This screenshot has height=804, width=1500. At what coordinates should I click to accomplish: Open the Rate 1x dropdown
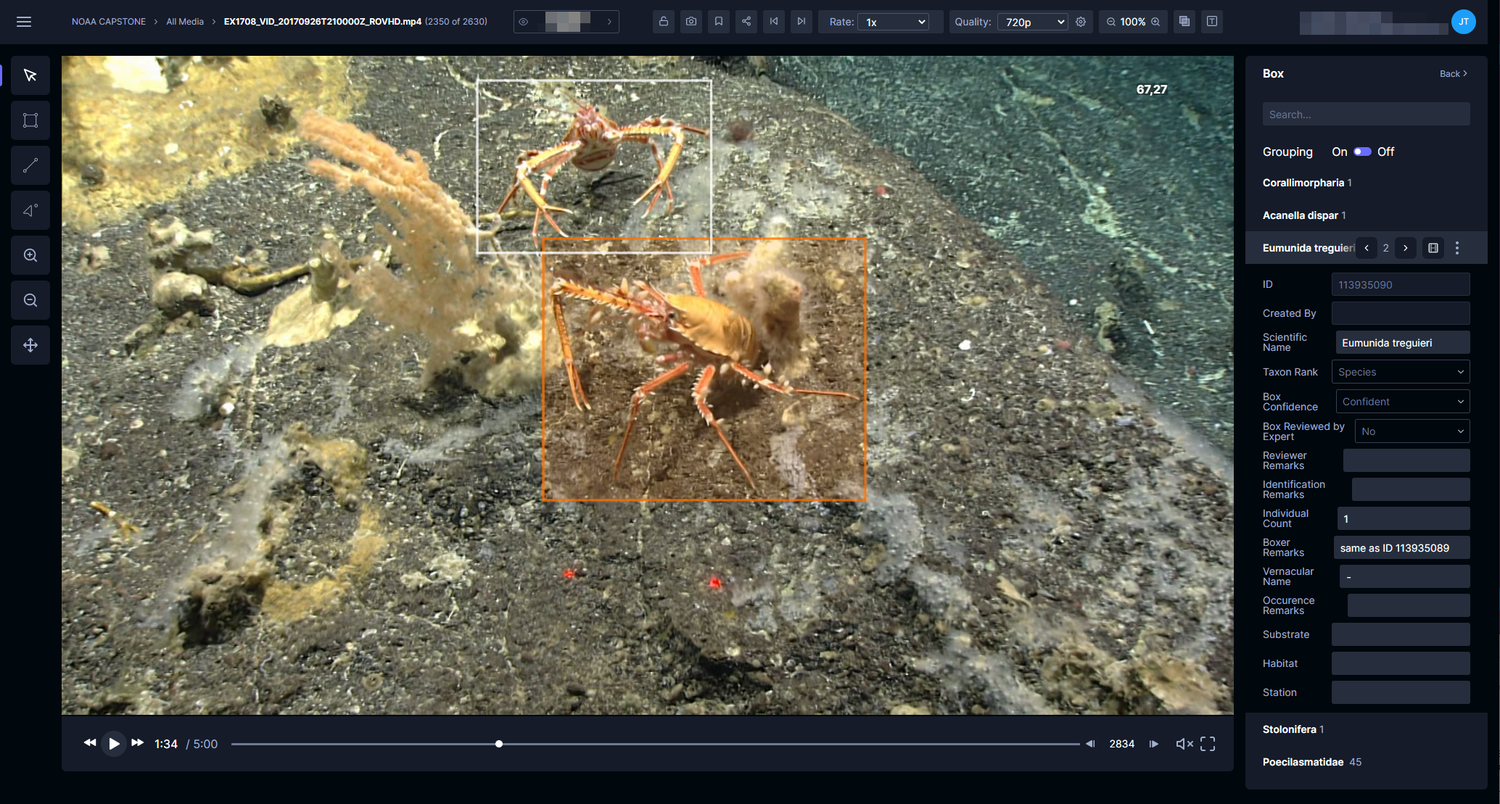tap(894, 21)
